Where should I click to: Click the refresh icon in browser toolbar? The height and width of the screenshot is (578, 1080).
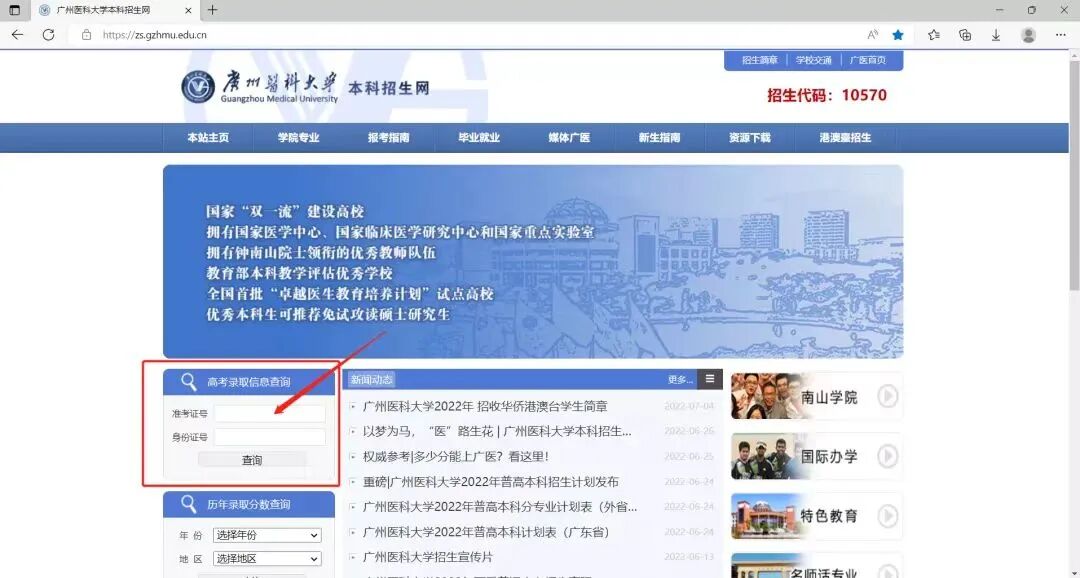49,33
